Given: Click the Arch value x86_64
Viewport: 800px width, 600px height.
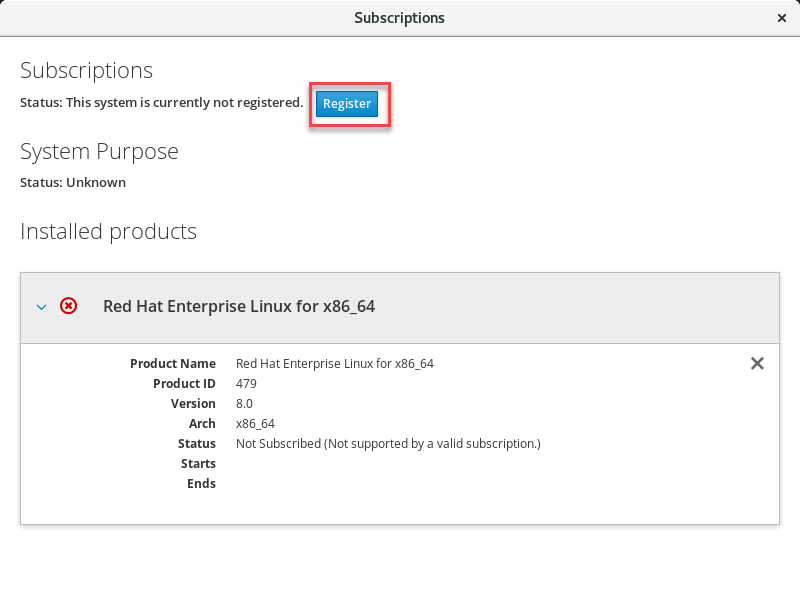Looking at the screenshot, I should [x=255, y=423].
